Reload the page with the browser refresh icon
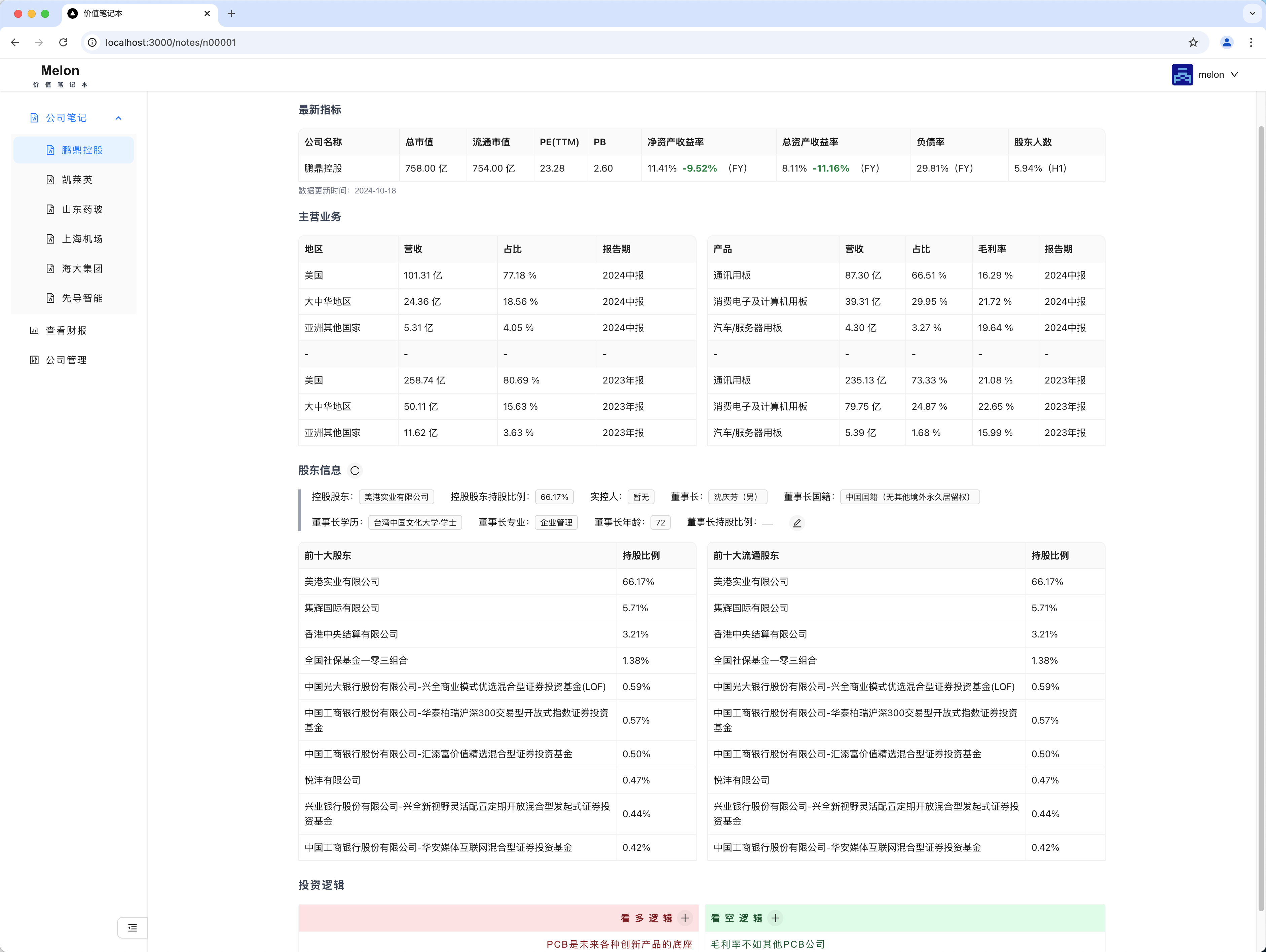 pos(64,42)
